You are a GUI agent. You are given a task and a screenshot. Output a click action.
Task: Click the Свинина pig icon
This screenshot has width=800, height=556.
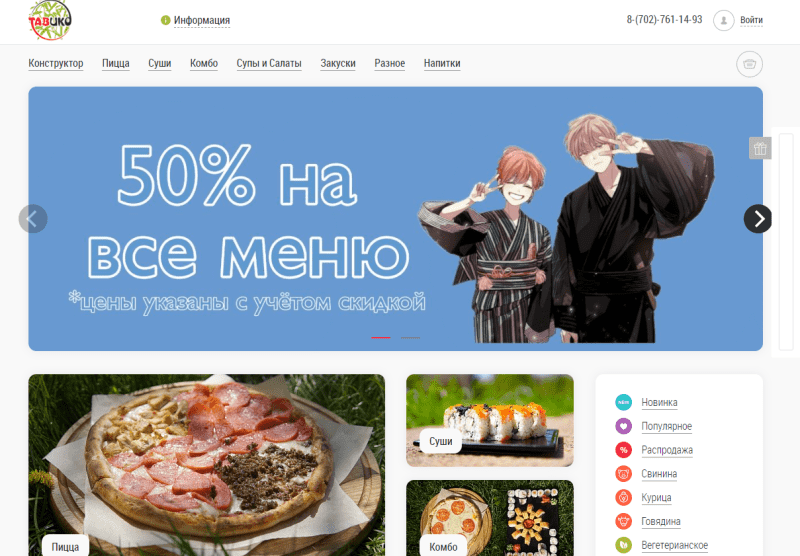[x=623, y=474]
